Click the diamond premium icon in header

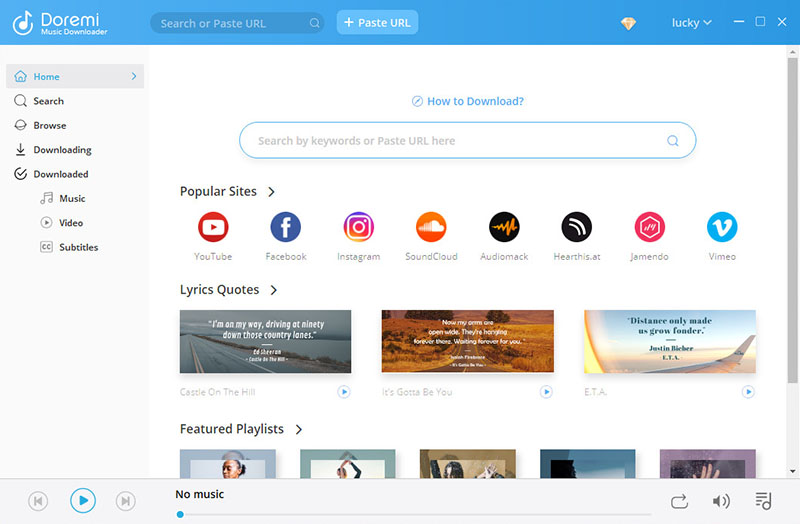[x=628, y=23]
